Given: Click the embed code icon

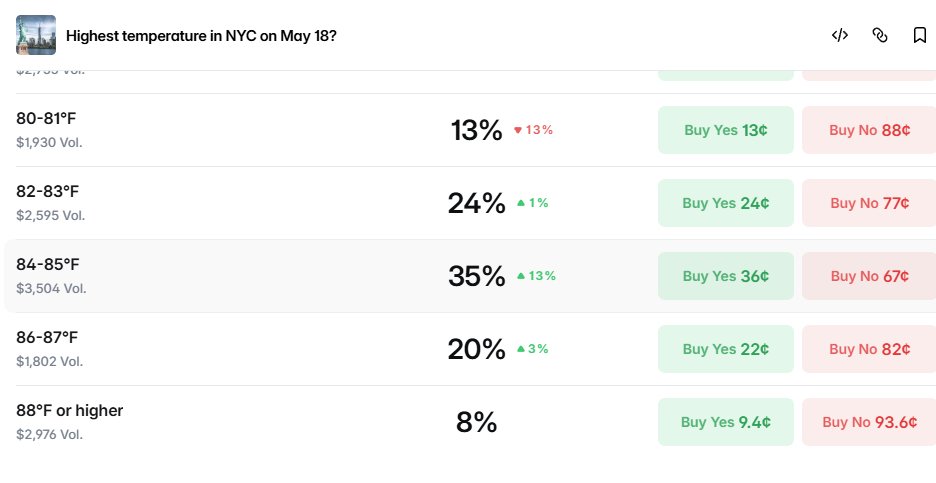Looking at the screenshot, I should 840,35.
